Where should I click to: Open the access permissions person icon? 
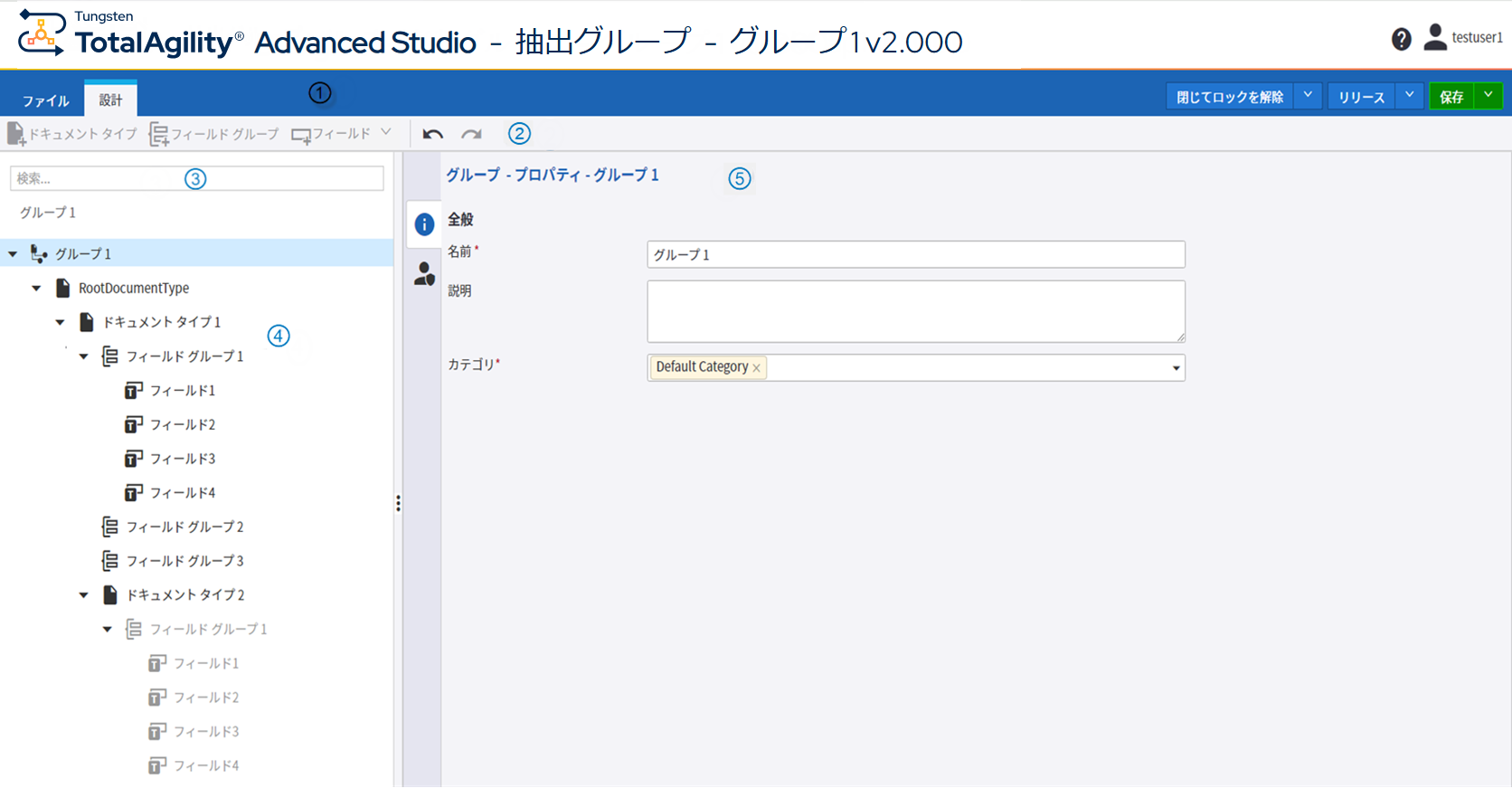(424, 273)
